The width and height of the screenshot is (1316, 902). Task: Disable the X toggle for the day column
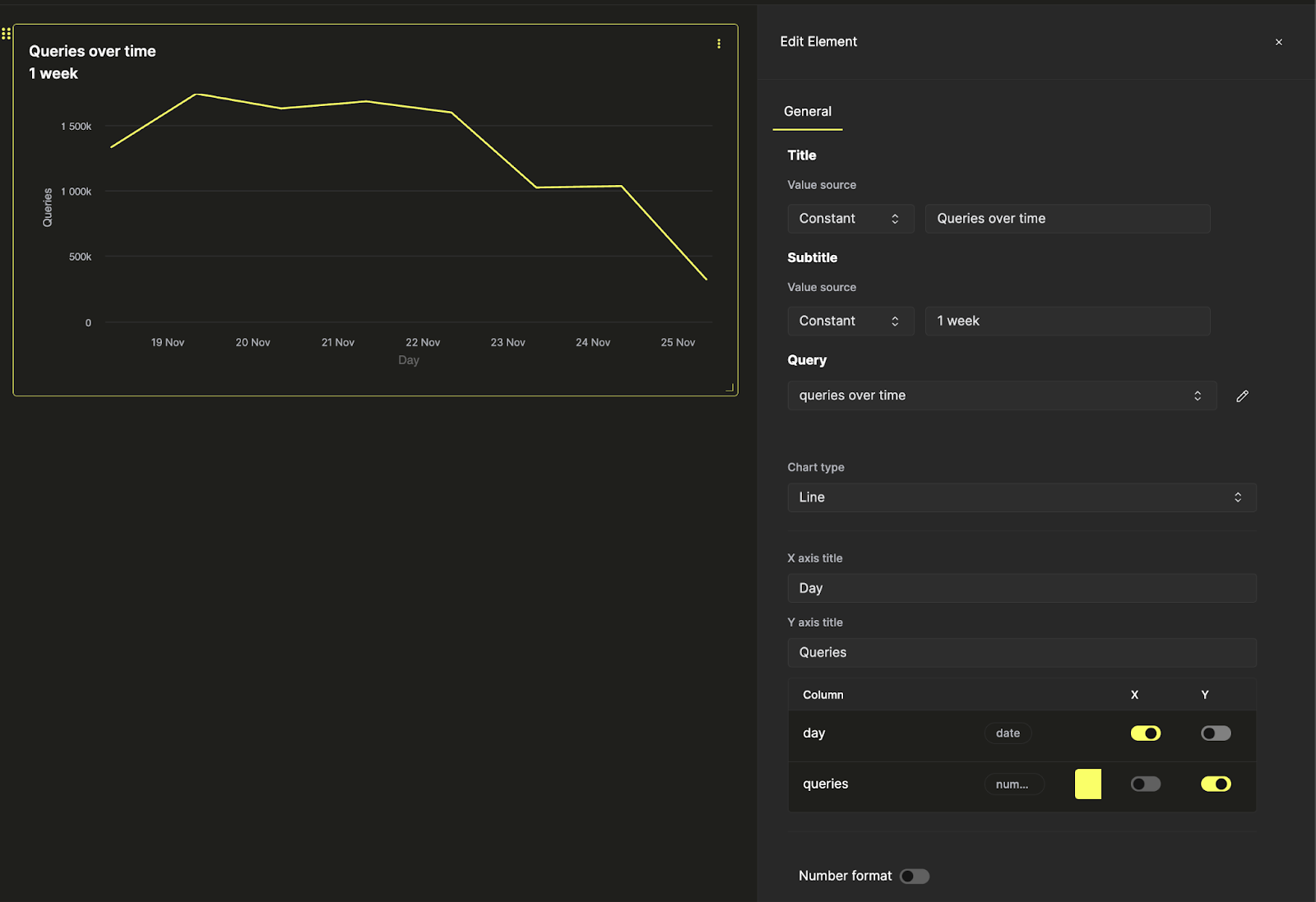click(x=1146, y=733)
